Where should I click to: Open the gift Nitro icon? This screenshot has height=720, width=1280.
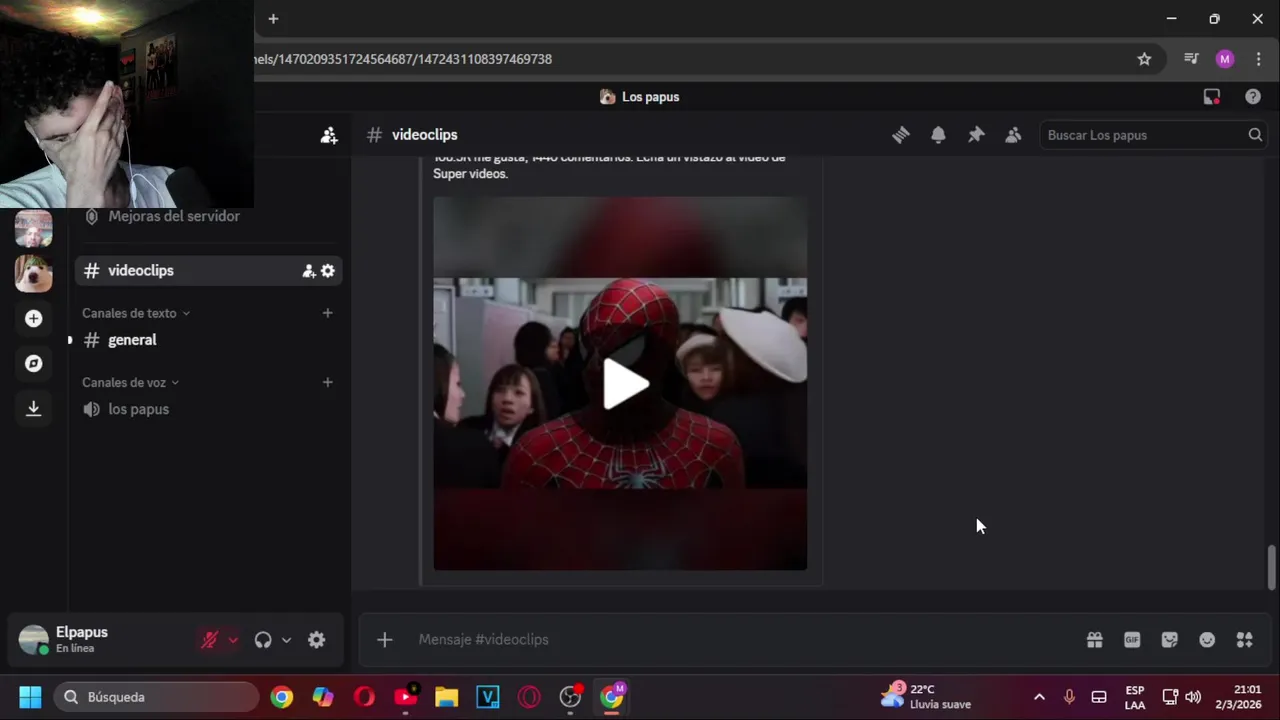tap(1095, 640)
